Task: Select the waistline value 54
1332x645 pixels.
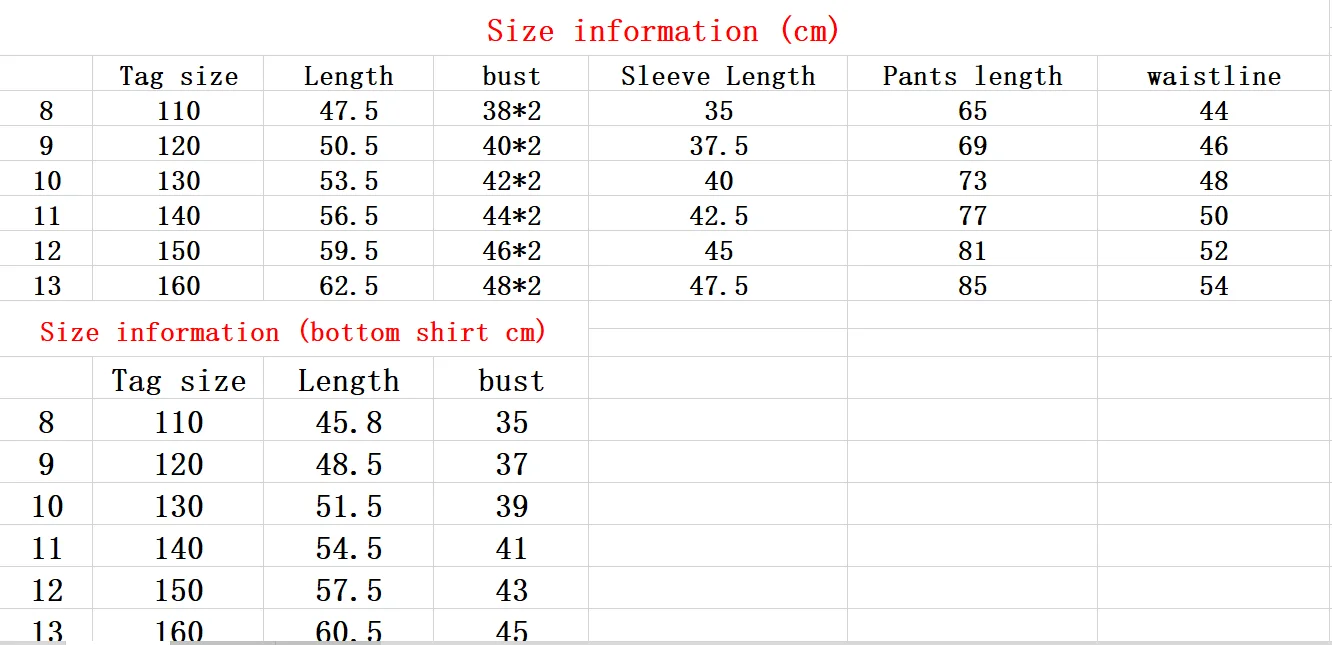Action: coord(1214,286)
